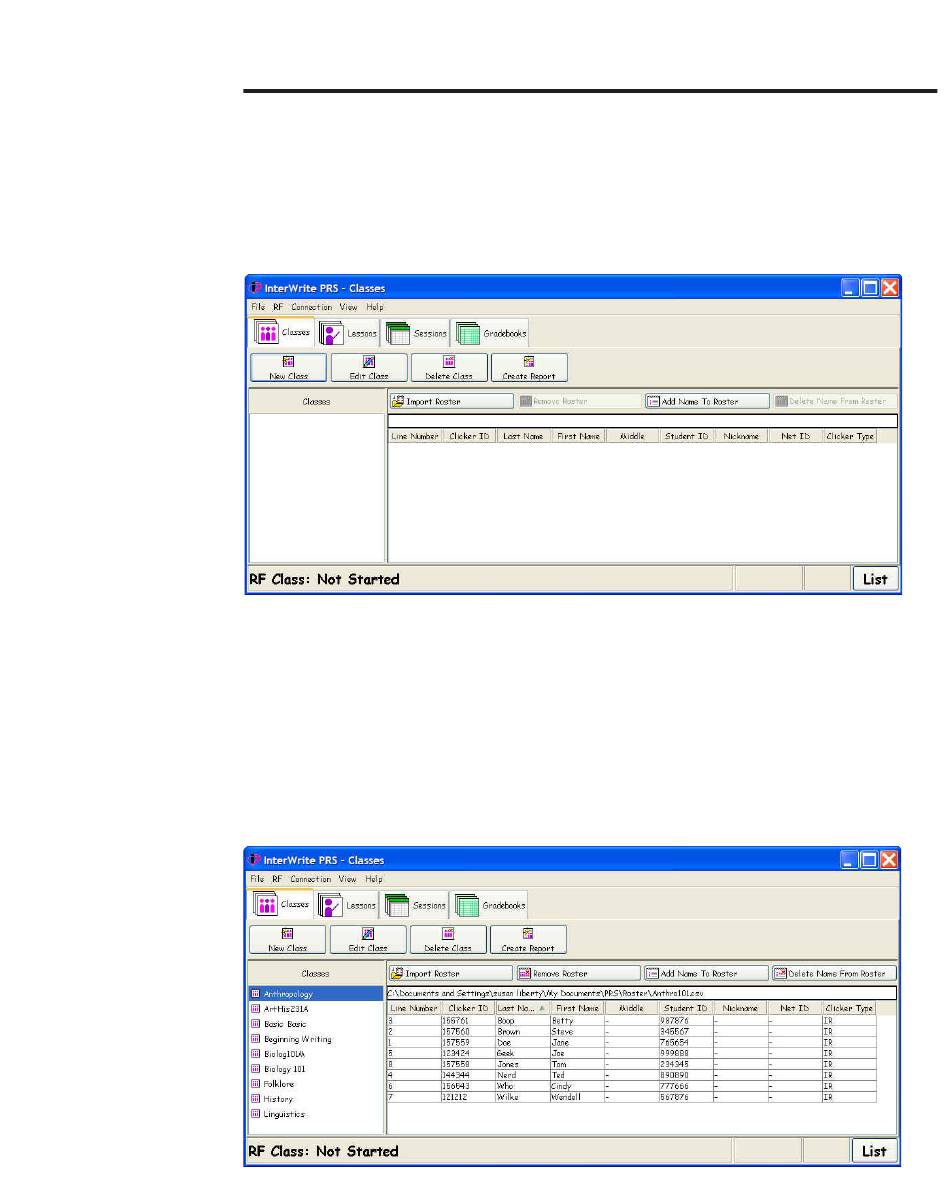Switch to Sessions tab in Anthropology roster window
The image size is (950, 1181).
pyautogui.click(x=416, y=905)
